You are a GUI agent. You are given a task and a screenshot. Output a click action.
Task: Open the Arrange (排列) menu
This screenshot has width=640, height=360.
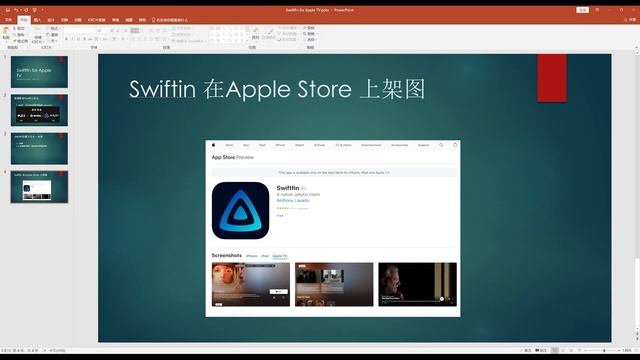[x=256, y=33]
